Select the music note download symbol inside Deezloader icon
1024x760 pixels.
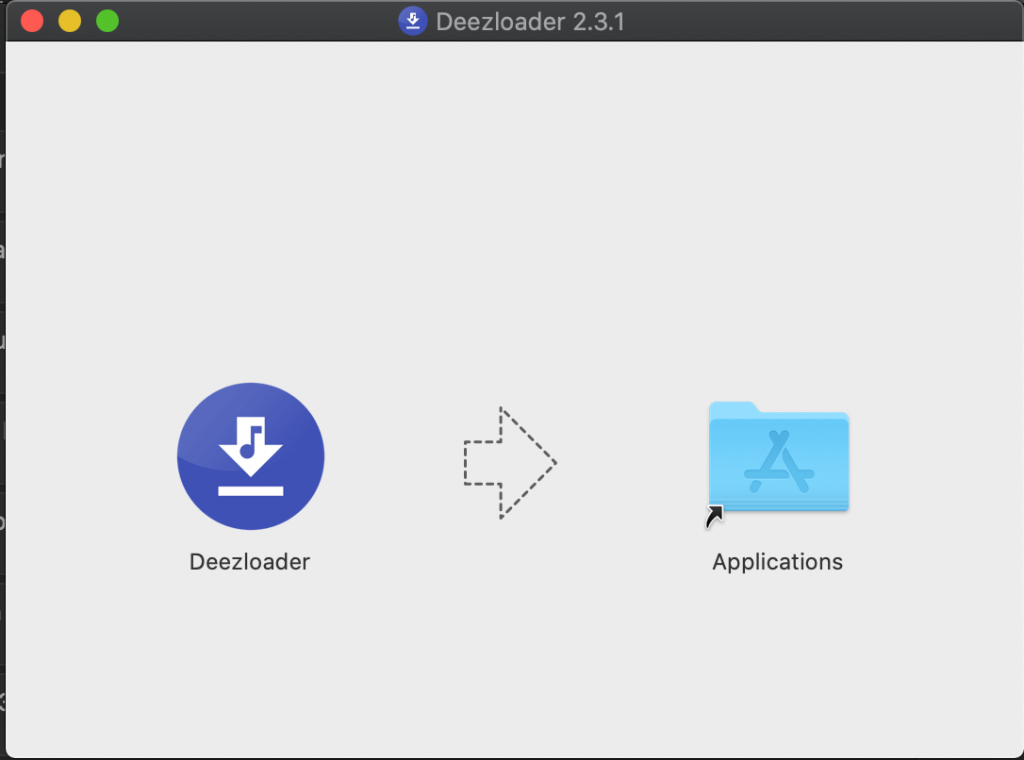pyautogui.click(x=250, y=445)
